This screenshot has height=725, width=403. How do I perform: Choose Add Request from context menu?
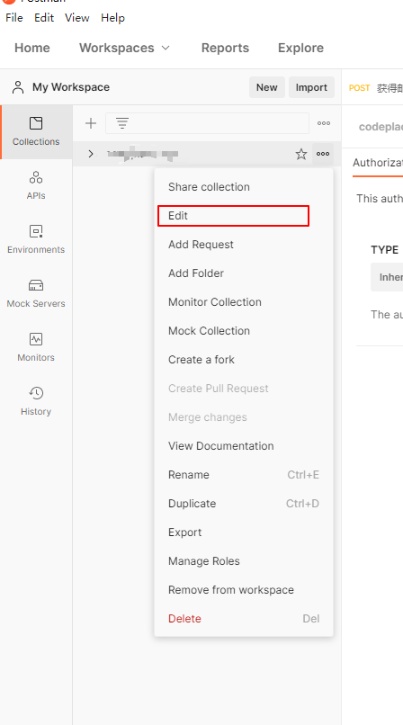point(244,245)
